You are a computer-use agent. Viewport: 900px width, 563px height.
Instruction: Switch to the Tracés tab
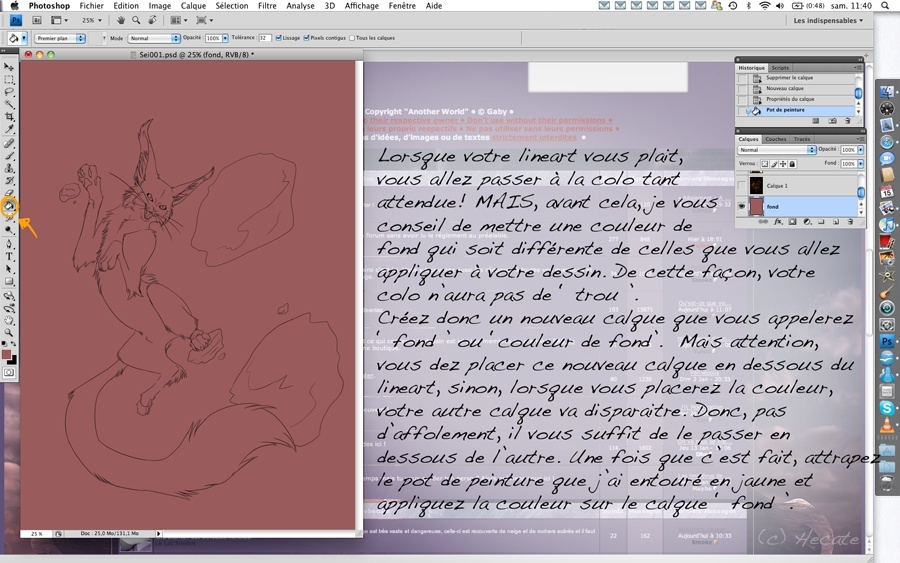802,139
